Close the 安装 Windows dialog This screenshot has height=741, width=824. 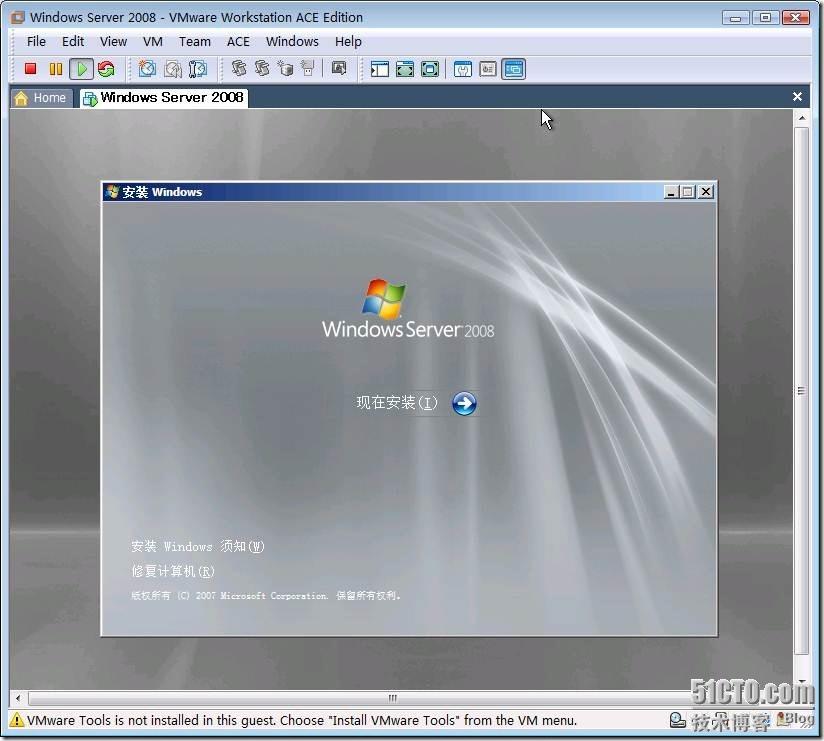pos(706,192)
